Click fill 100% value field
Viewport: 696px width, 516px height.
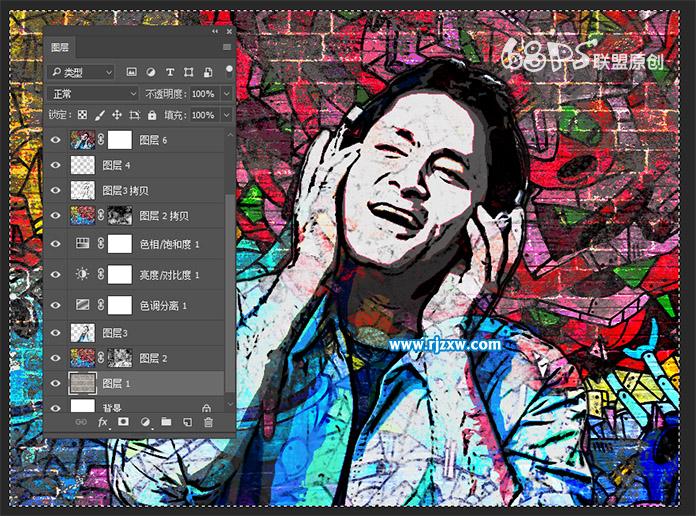click(203, 115)
